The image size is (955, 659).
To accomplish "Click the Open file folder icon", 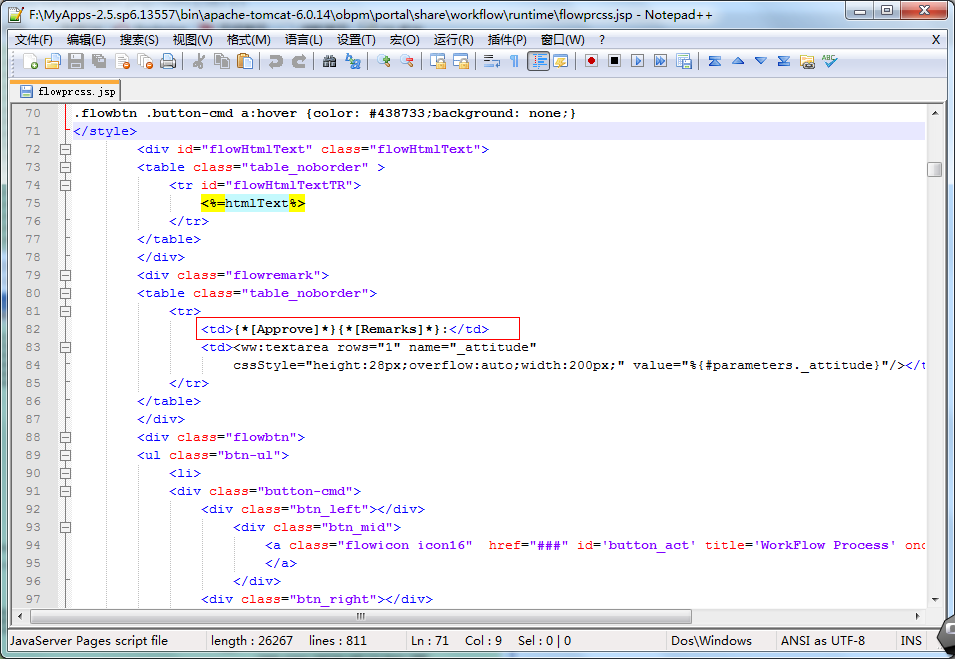I will (53, 61).
